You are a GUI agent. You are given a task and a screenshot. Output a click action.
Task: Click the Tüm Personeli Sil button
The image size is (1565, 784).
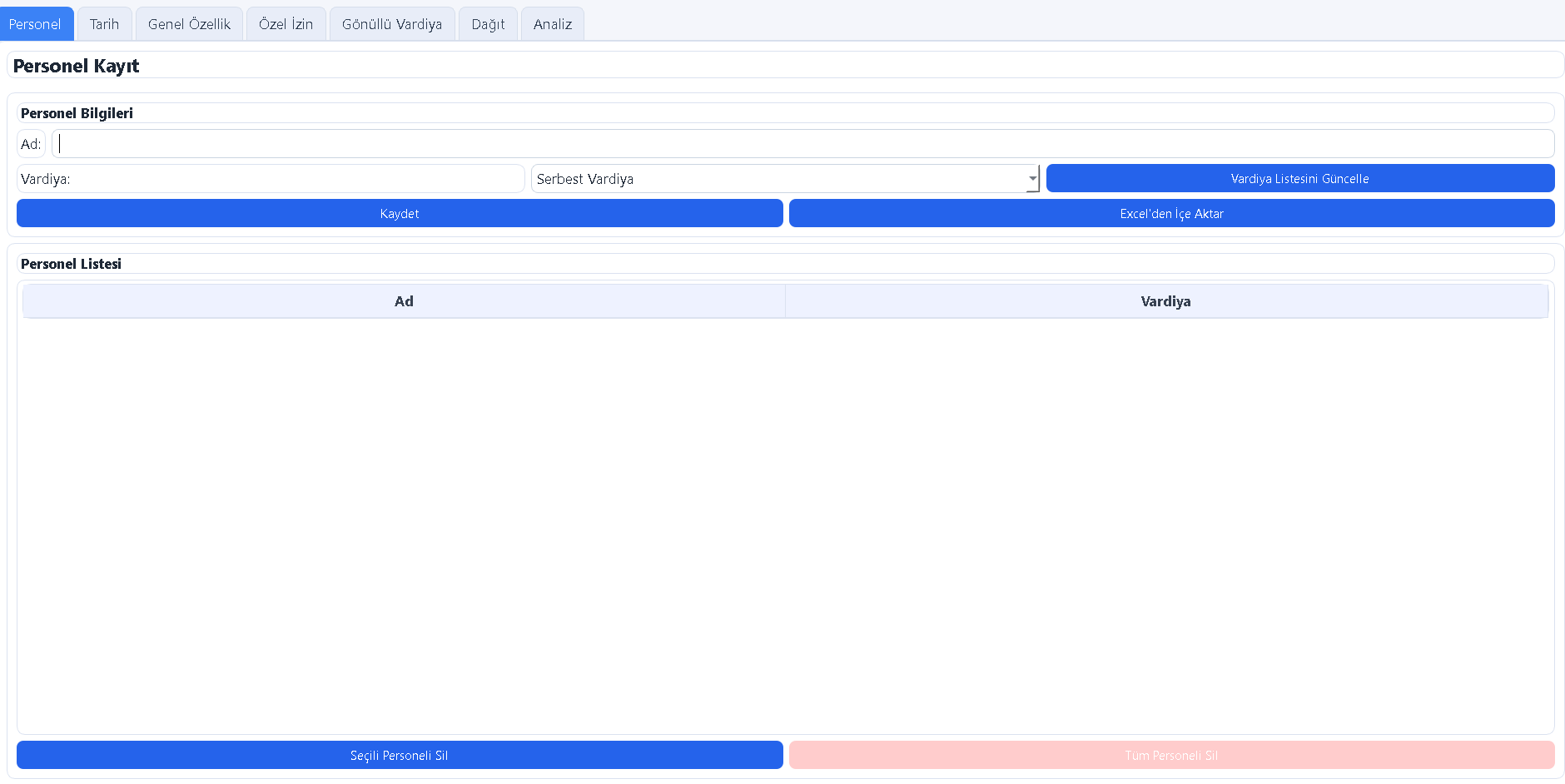click(1171, 756)
